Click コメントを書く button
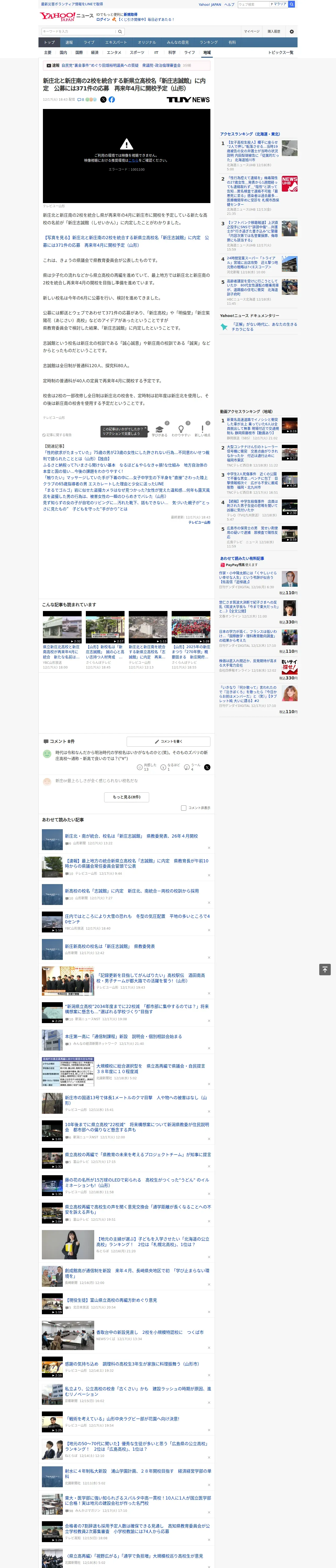Viewport: 336px width, 1568px height. click(x=168, y=741)
